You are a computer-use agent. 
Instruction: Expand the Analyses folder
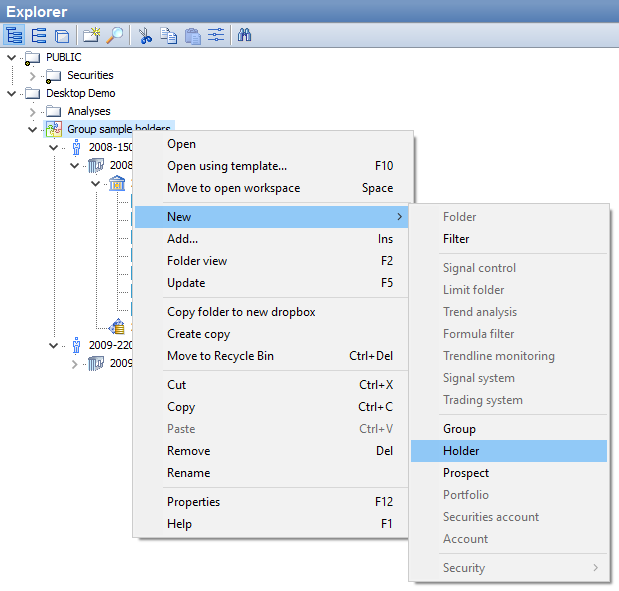point(32,112)
